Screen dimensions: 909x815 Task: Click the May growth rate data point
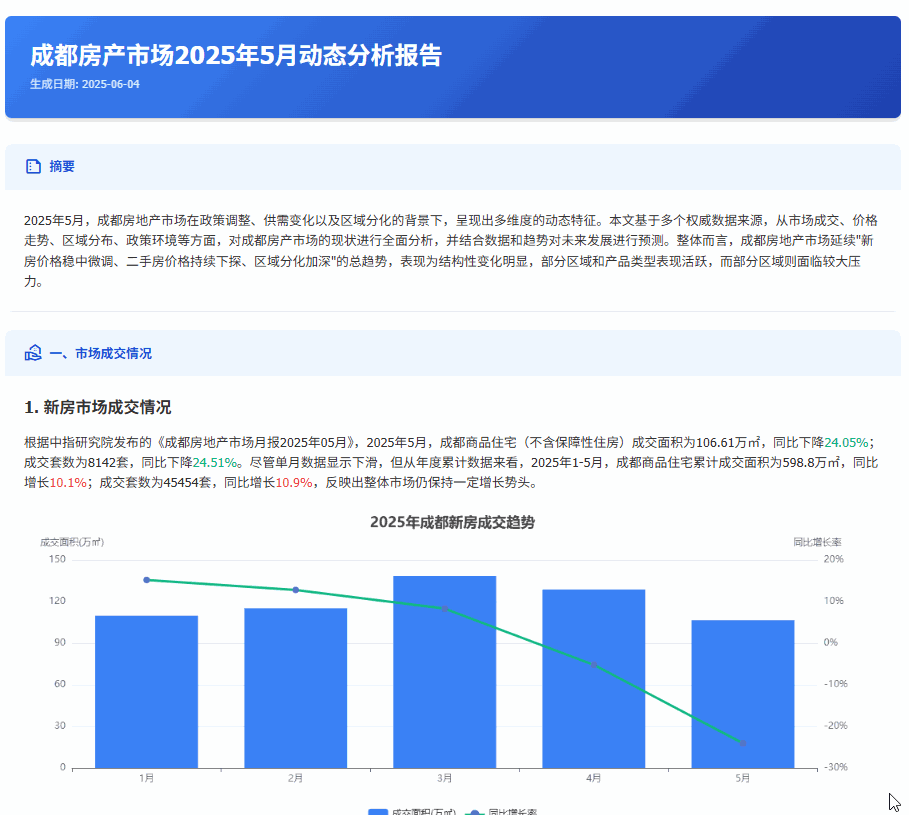tap(742, 742)
